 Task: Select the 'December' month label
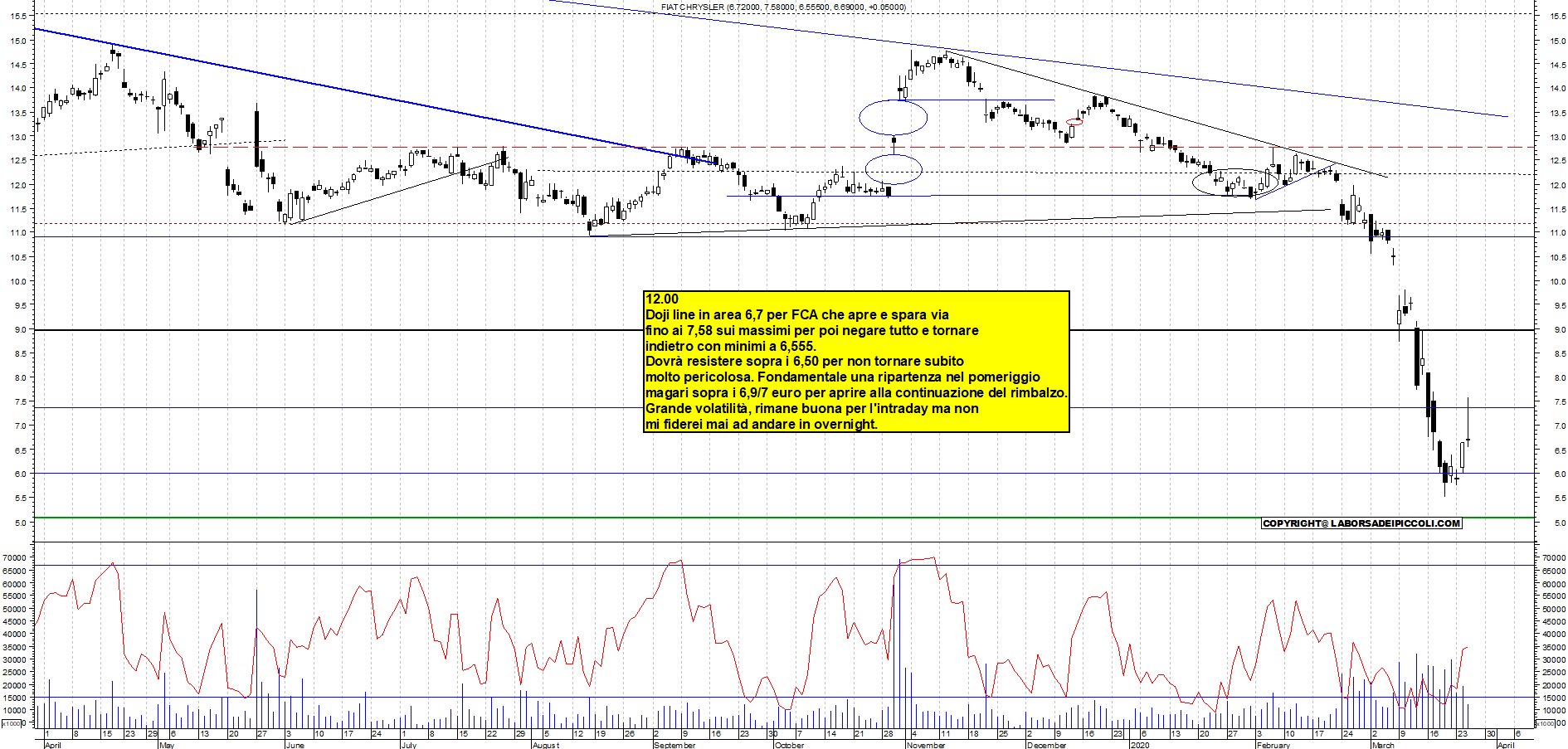1046,745
